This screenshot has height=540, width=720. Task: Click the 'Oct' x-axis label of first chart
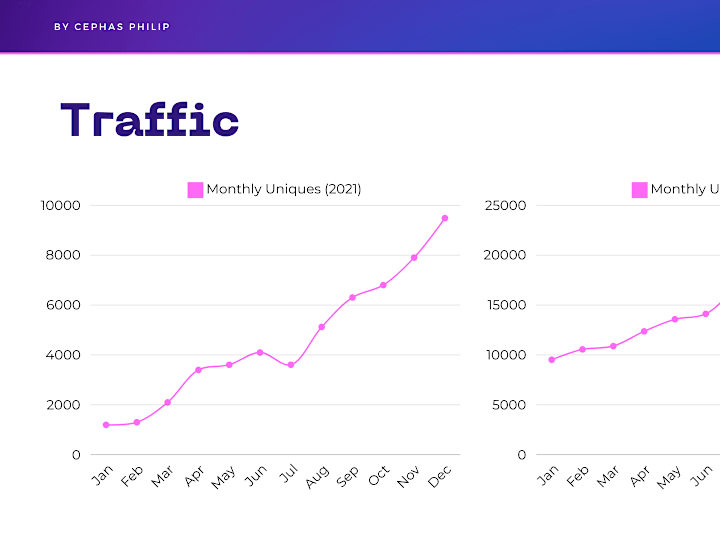[379, 476]
